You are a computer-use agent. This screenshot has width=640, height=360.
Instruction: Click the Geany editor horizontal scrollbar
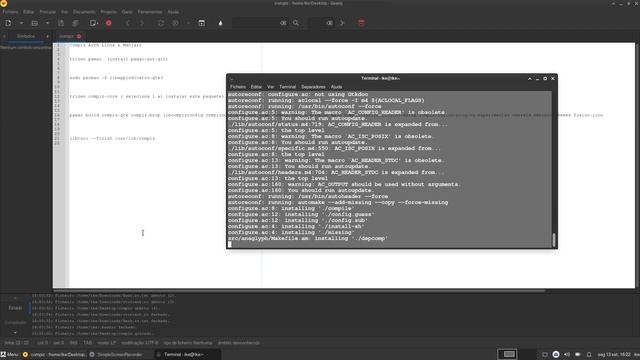[x=299, y=291]
